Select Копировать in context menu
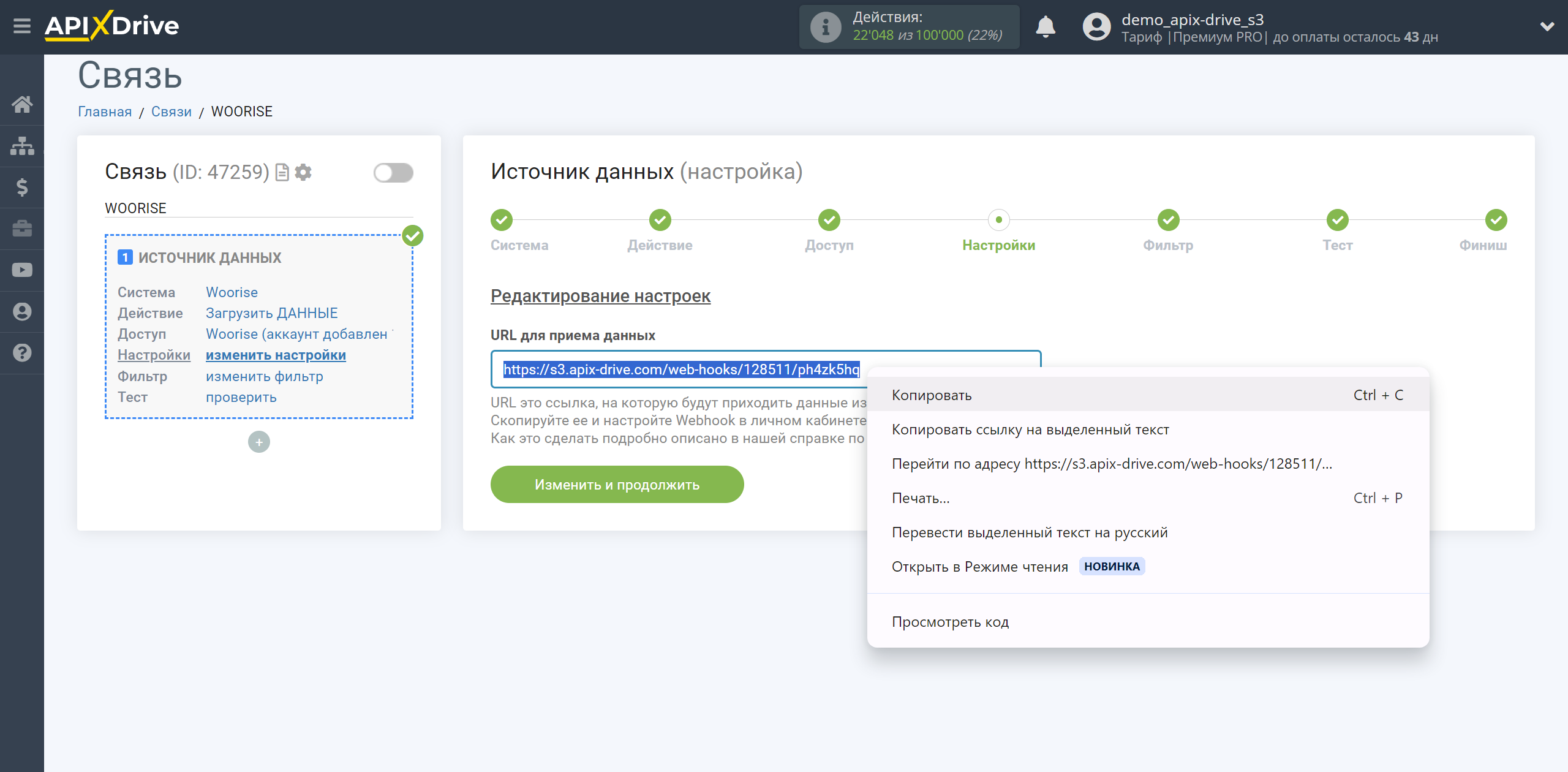This screenshot has width=1568, height=772. click(x=1148, y=395)
